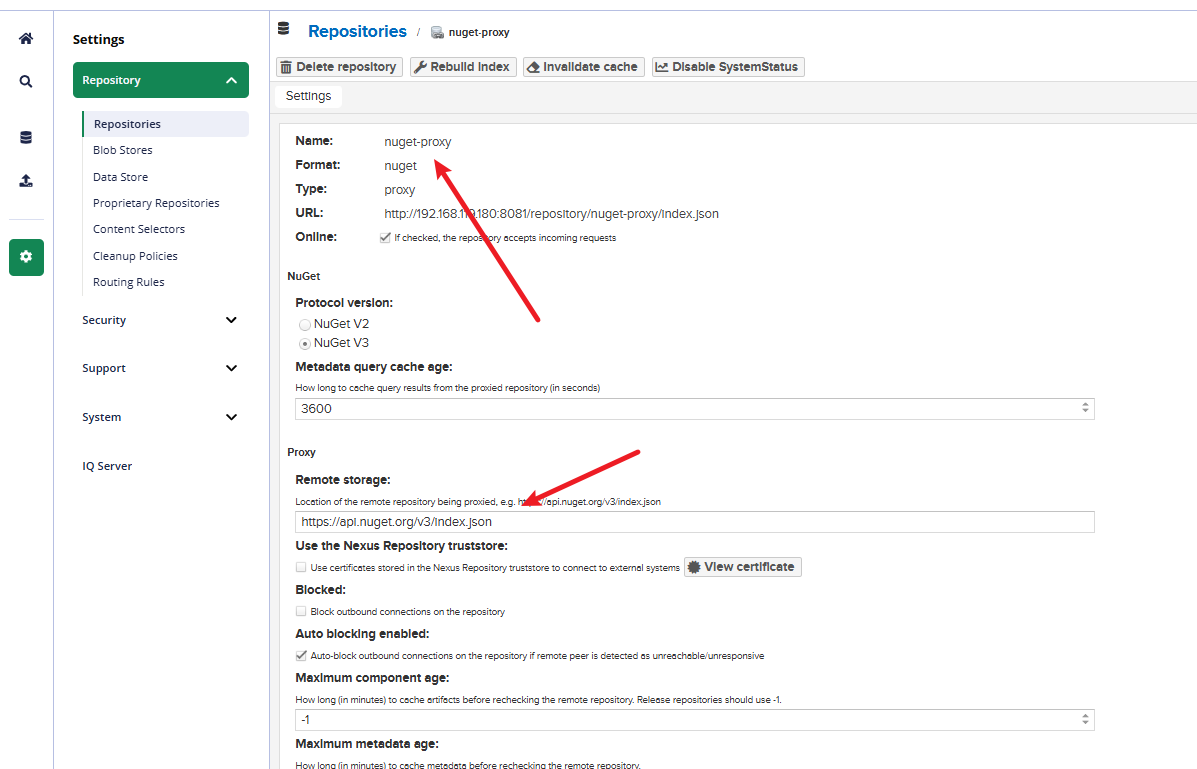Image resolution: width=1197 pixels, height=769 pixels.
Task: Click the trash icon on Delete repository
Action: (286, 67)
